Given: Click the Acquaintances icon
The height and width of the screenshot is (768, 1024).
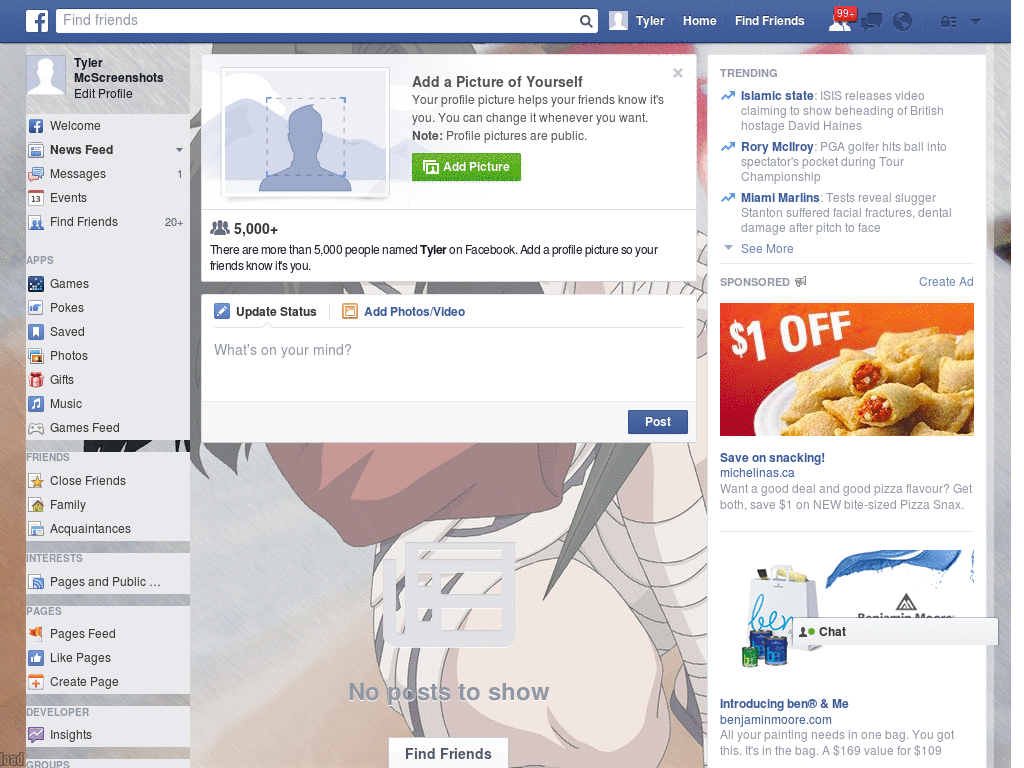Looking at the screenshot, I should click(x=36, y=529).
